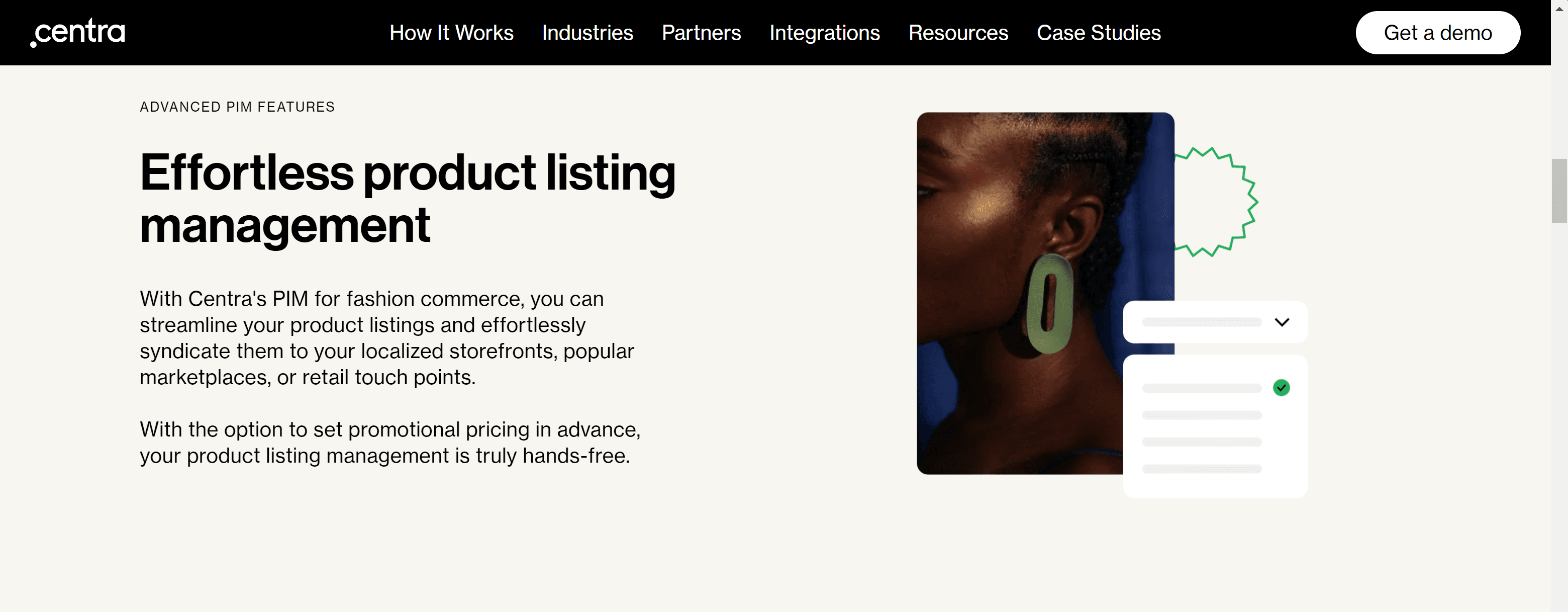
Task: Visit the Case Studies page
Action: point(1099,33)
